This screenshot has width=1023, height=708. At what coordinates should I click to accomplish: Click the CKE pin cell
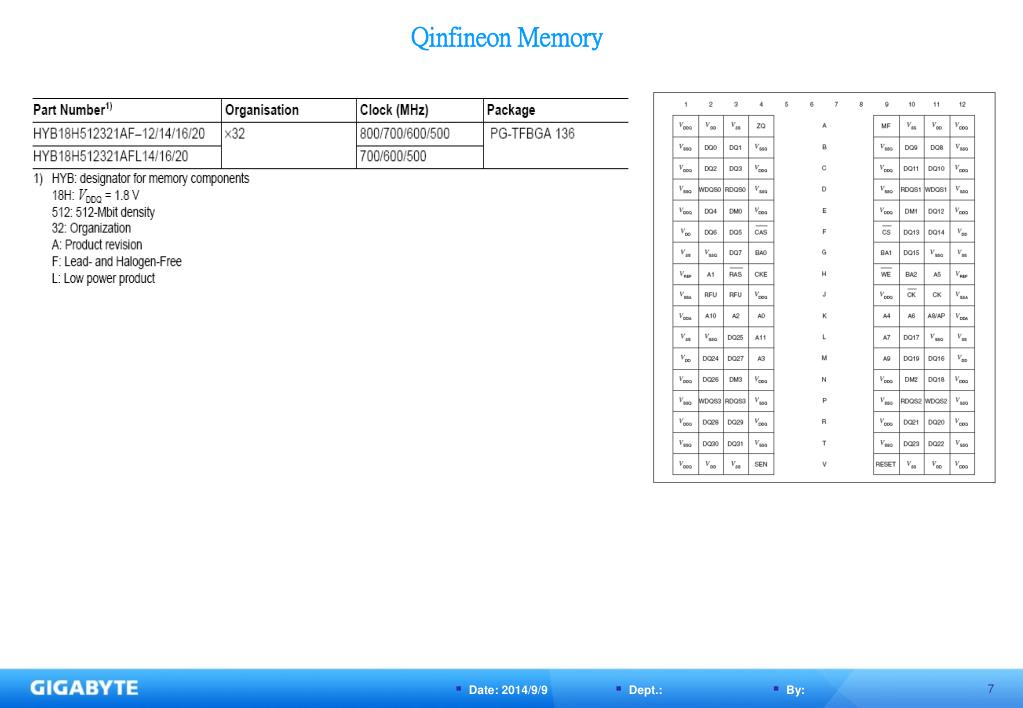tap(761, 274)
